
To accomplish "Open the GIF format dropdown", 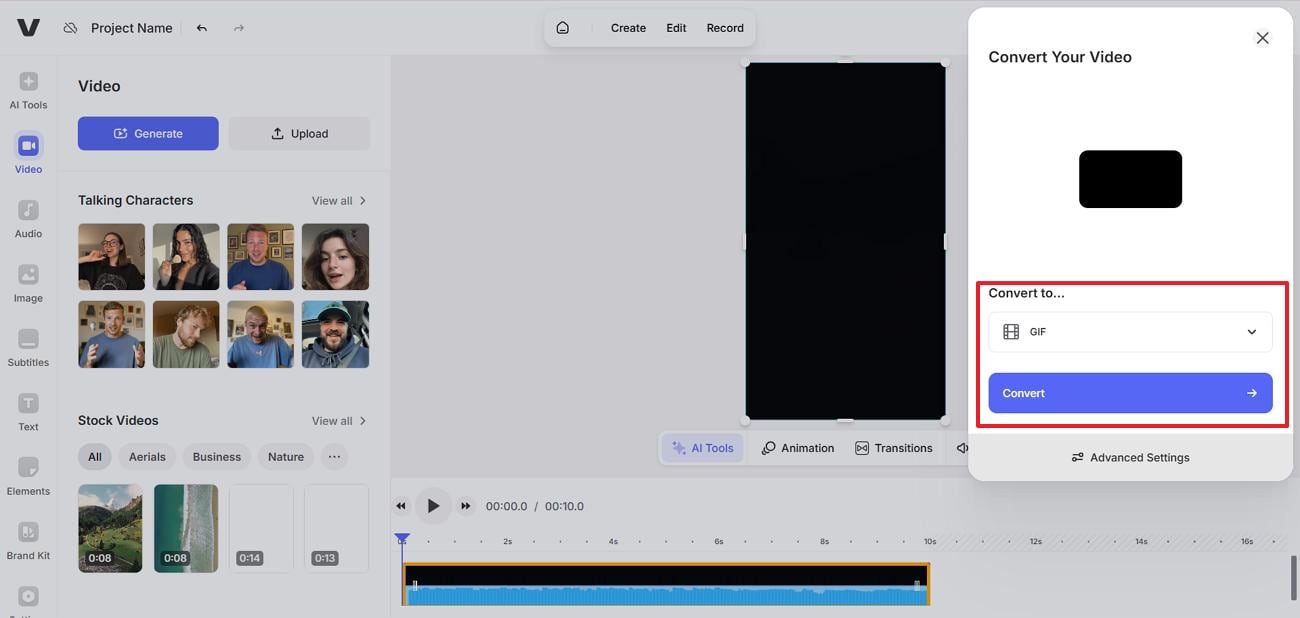I will tap(1130, 331).
